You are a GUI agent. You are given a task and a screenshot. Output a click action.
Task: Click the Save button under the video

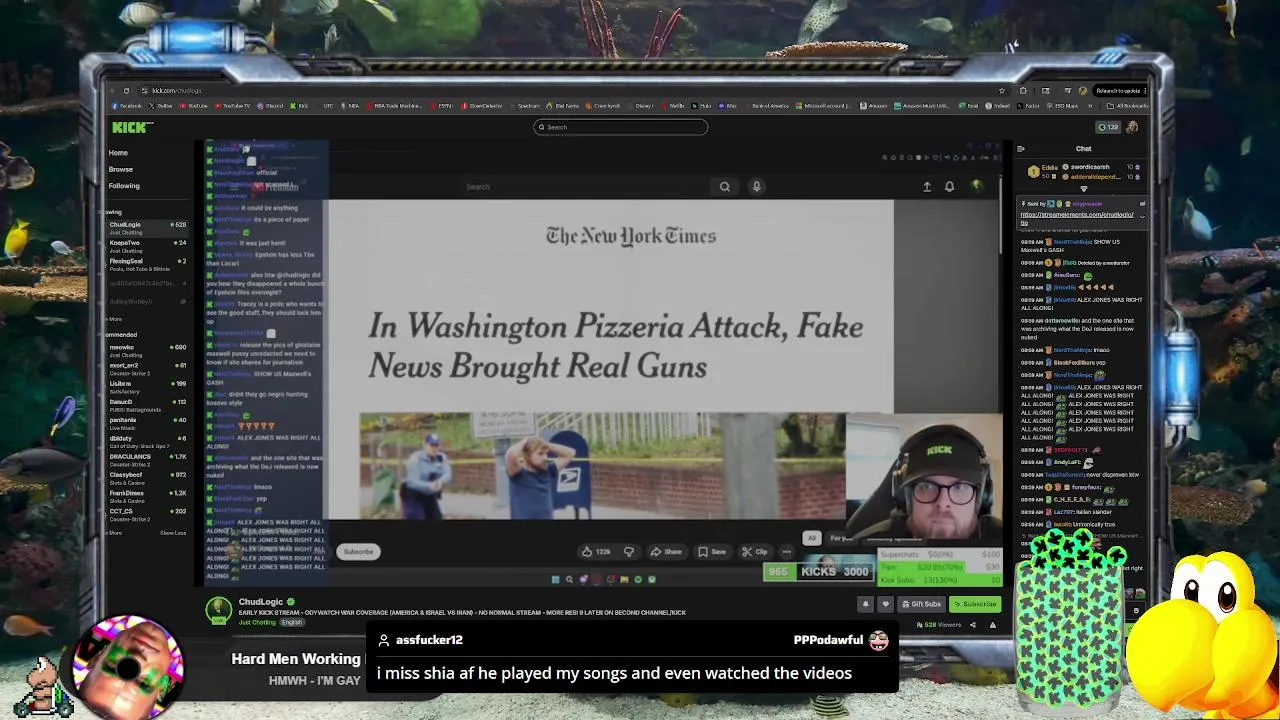[712, 552]
